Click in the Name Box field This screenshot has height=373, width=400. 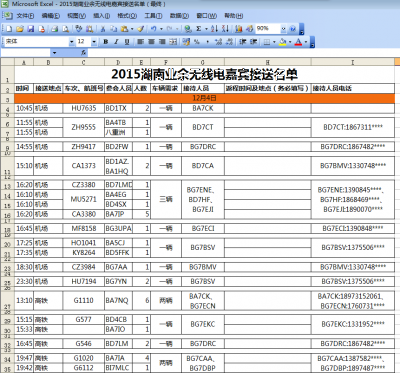pos(26,53)
